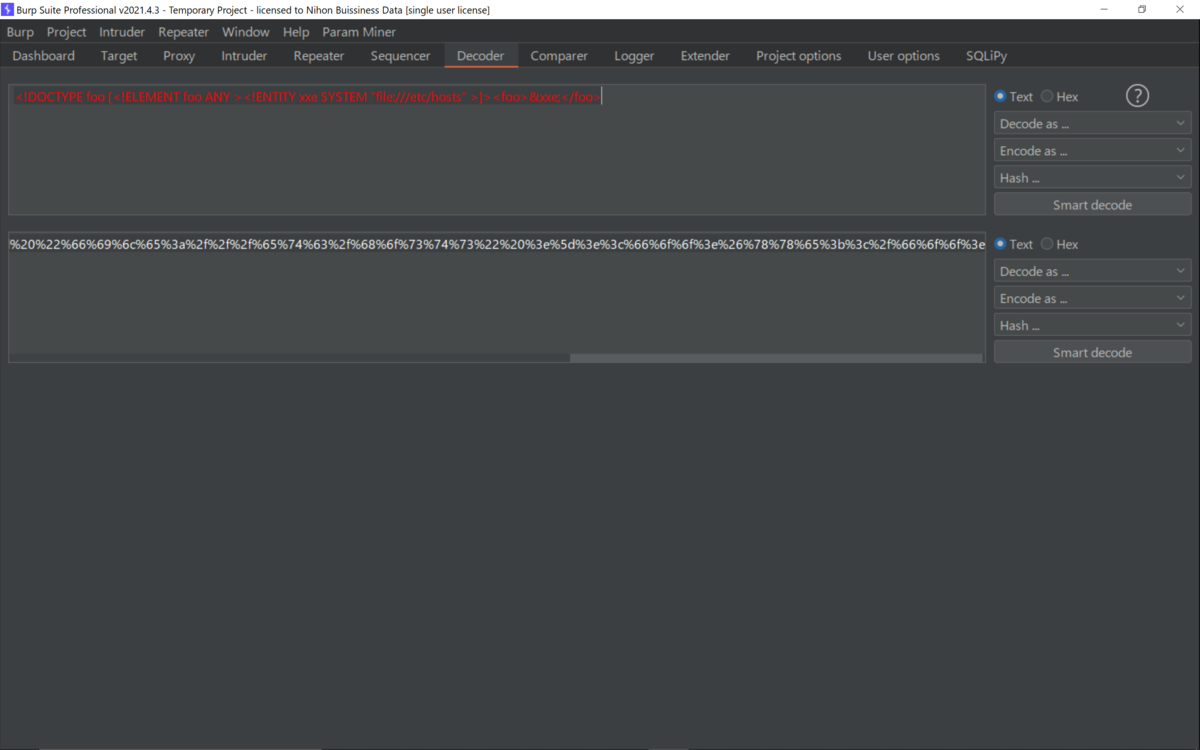Open the Param Miner menu
The image size is (1200, 750).
tap(359, 32)
